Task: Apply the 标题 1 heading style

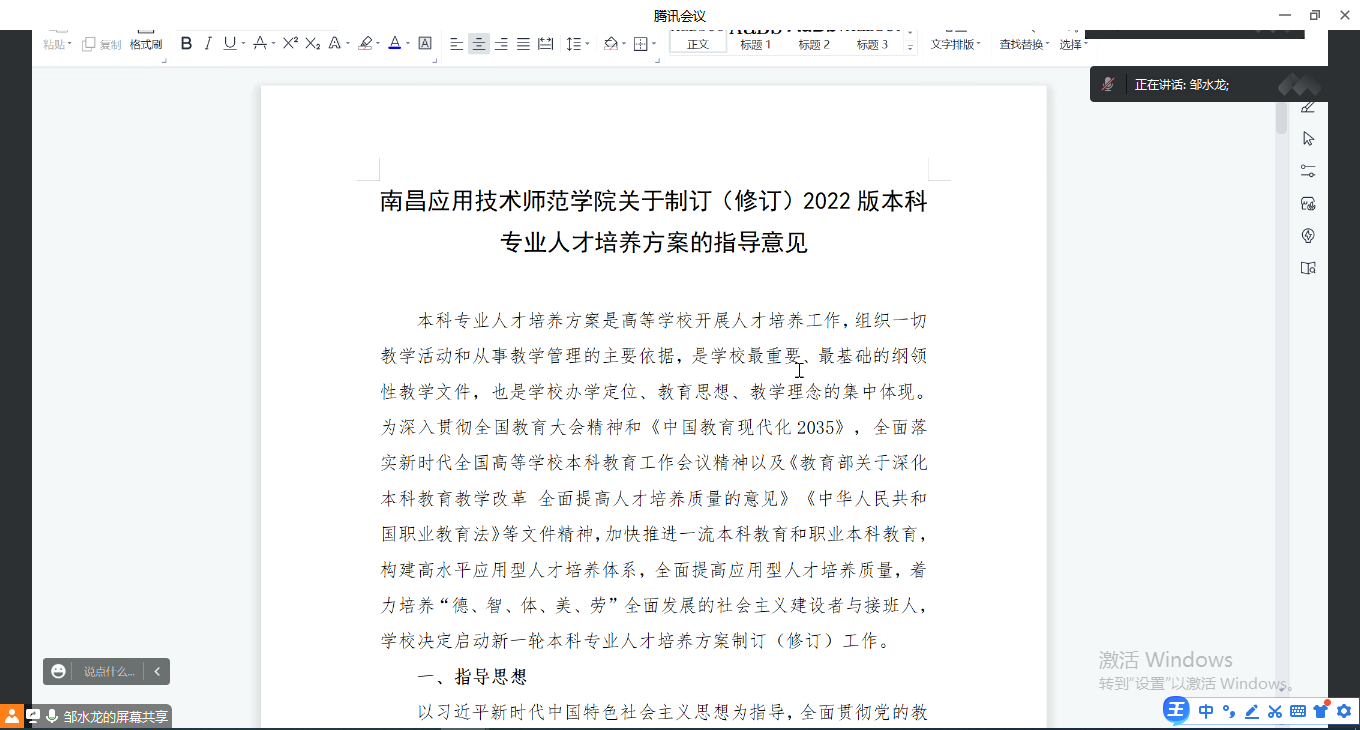Action: click(755, 44)
